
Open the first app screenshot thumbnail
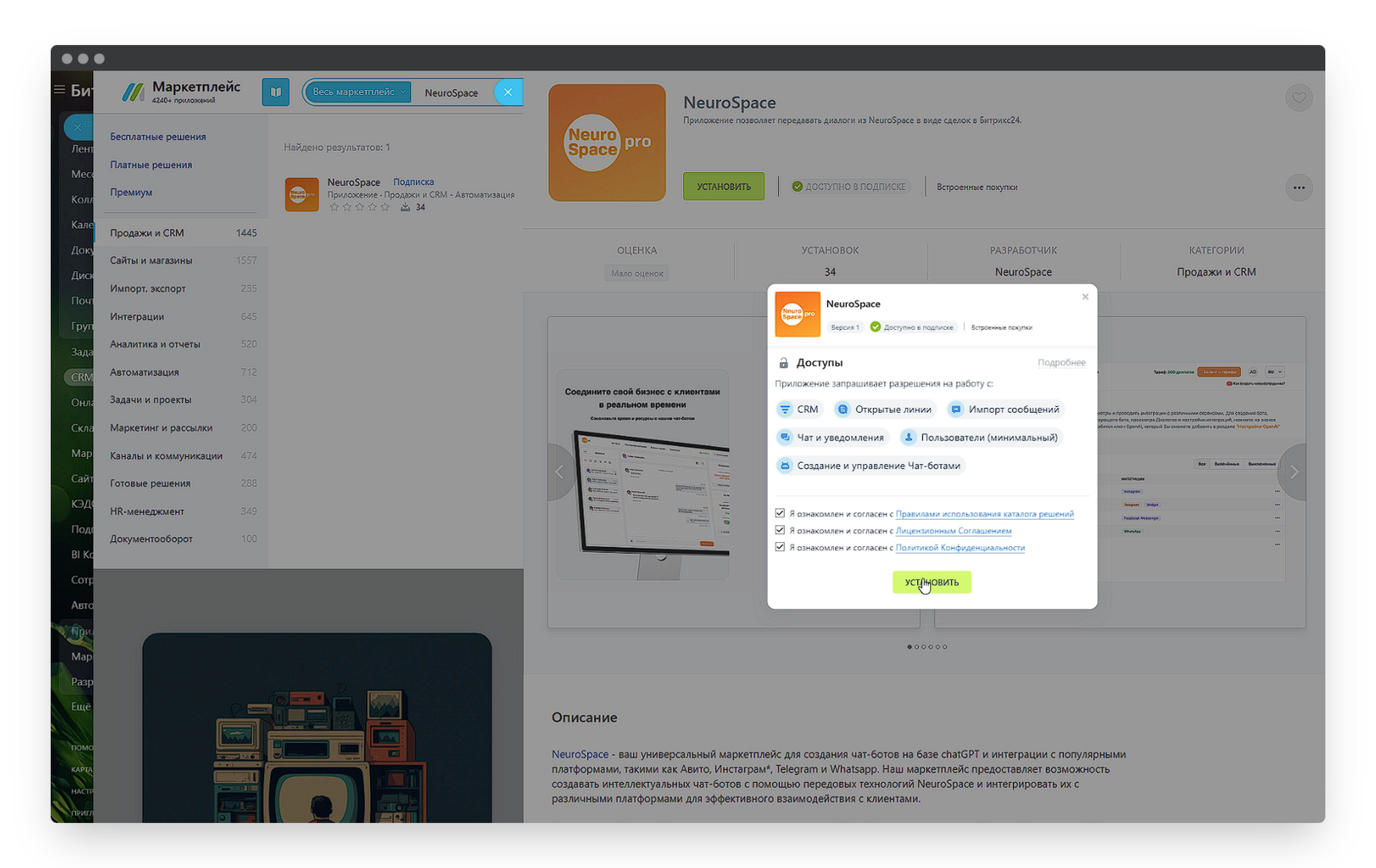tap(642, 475)
